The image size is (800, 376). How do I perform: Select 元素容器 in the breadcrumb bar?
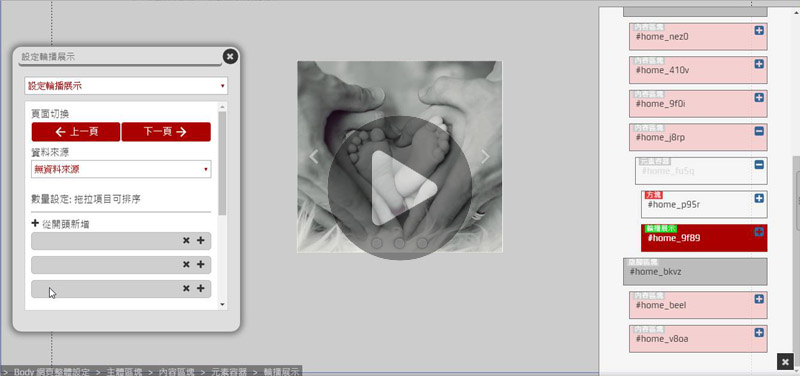pyautogui.click(x=229, y=371)
